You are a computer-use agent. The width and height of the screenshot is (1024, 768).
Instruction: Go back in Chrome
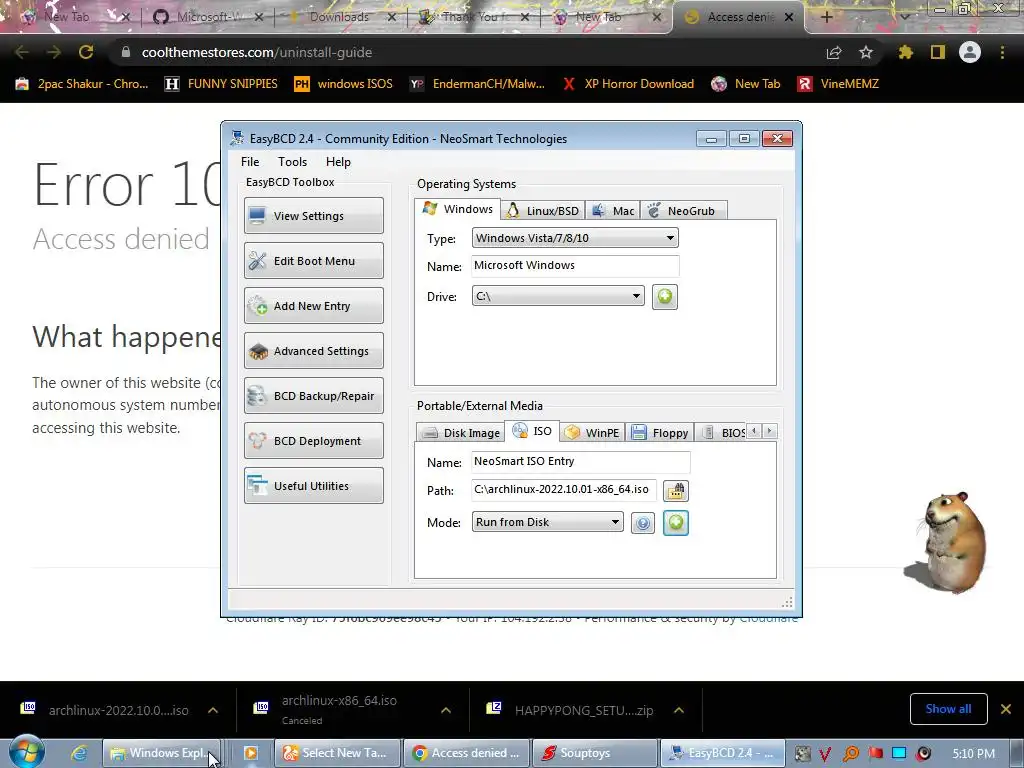click(22, 52)
